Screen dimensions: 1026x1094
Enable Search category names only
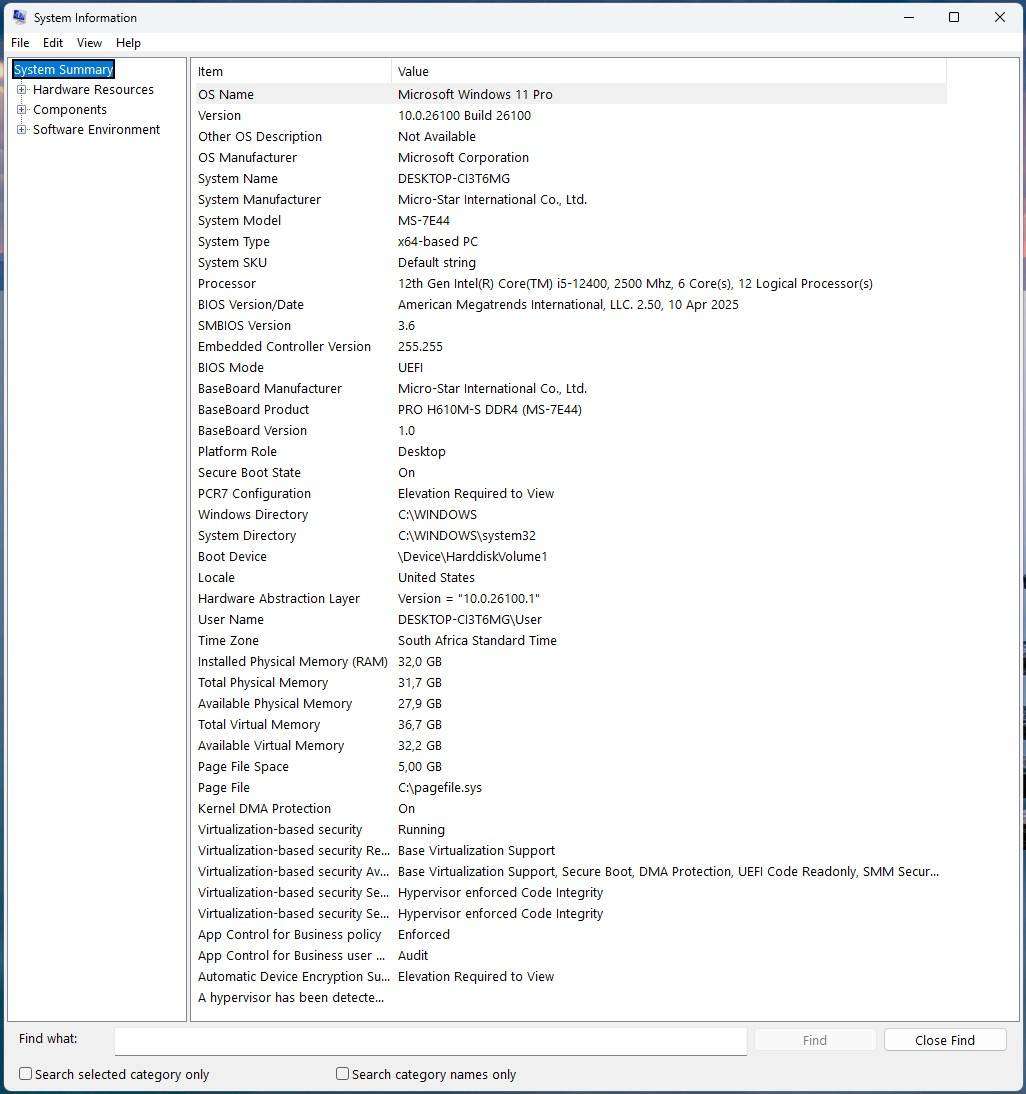341,1072
